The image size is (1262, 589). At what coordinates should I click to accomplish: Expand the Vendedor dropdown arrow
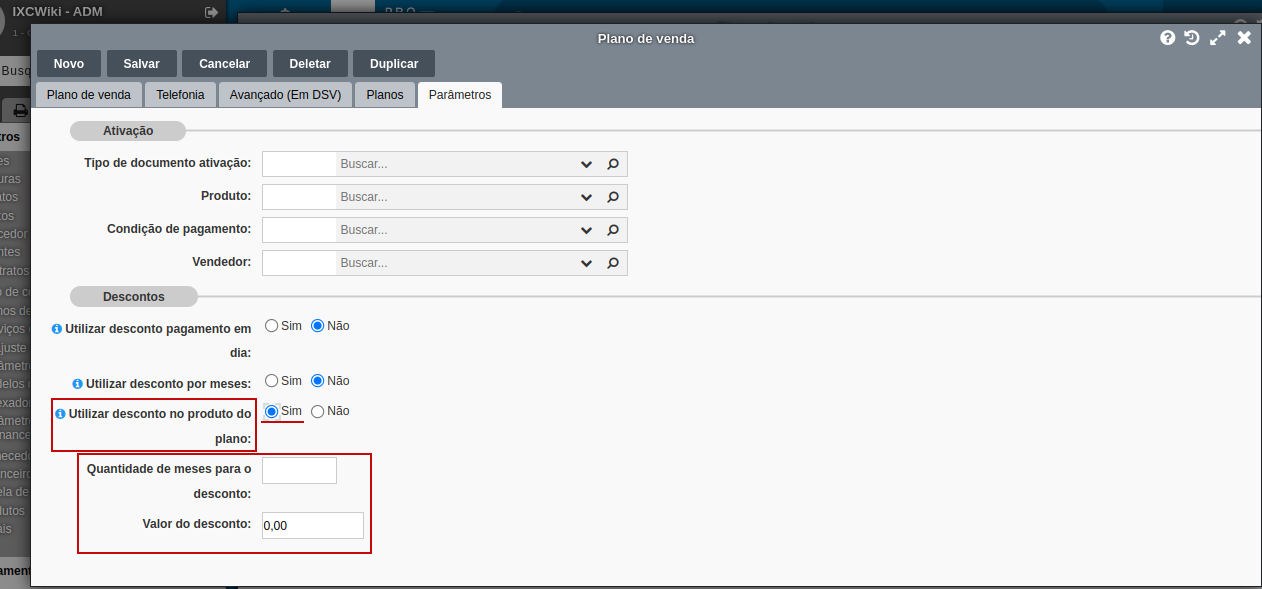click(x=586, y=263)
